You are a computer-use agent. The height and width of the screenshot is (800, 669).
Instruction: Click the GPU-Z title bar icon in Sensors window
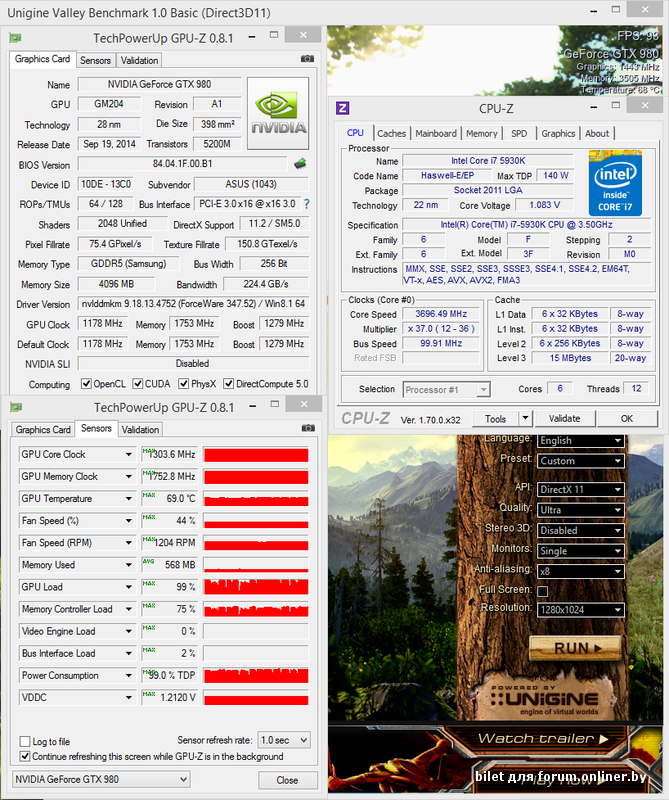click(16, 407)
